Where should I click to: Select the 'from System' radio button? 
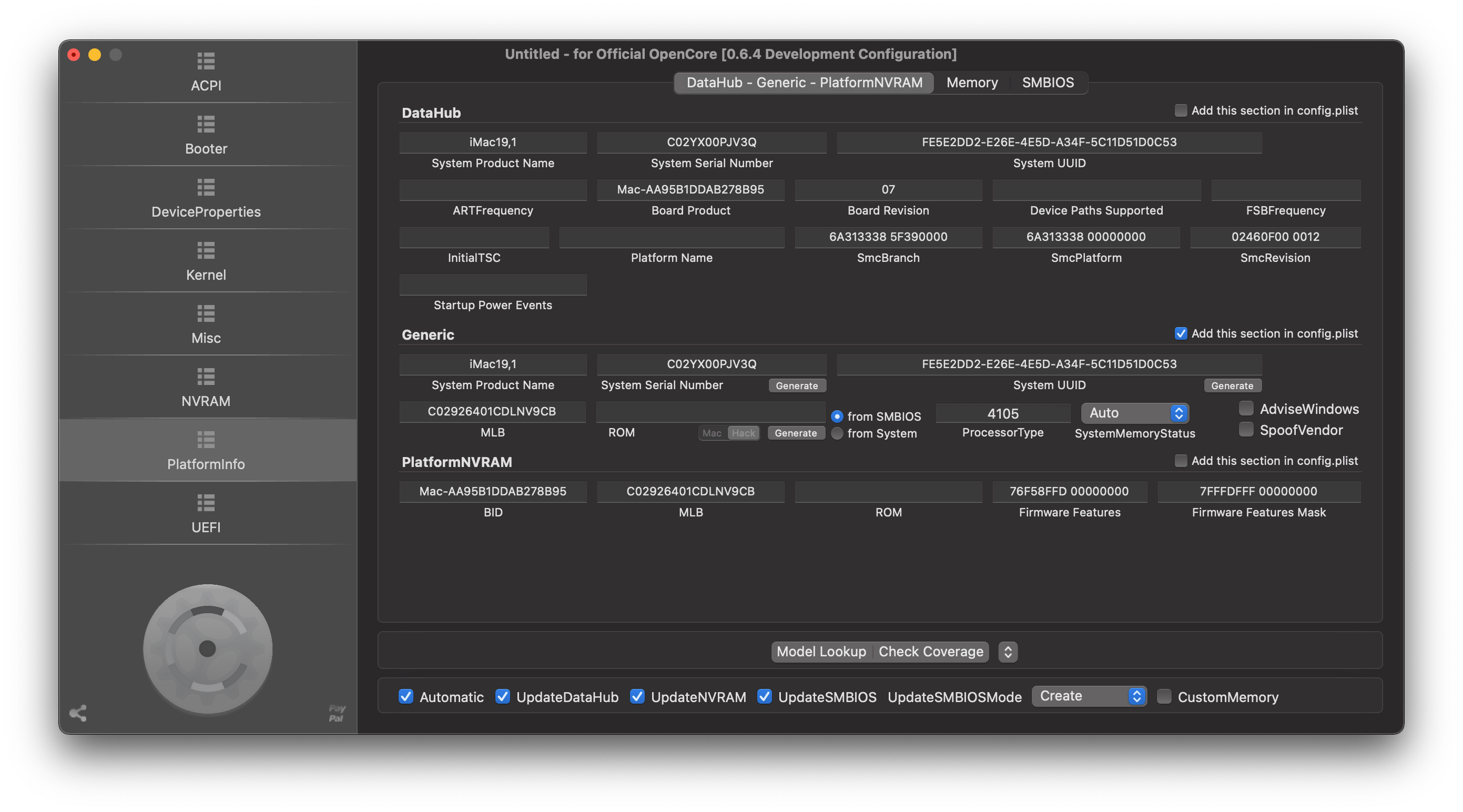(x=837, y=434)
